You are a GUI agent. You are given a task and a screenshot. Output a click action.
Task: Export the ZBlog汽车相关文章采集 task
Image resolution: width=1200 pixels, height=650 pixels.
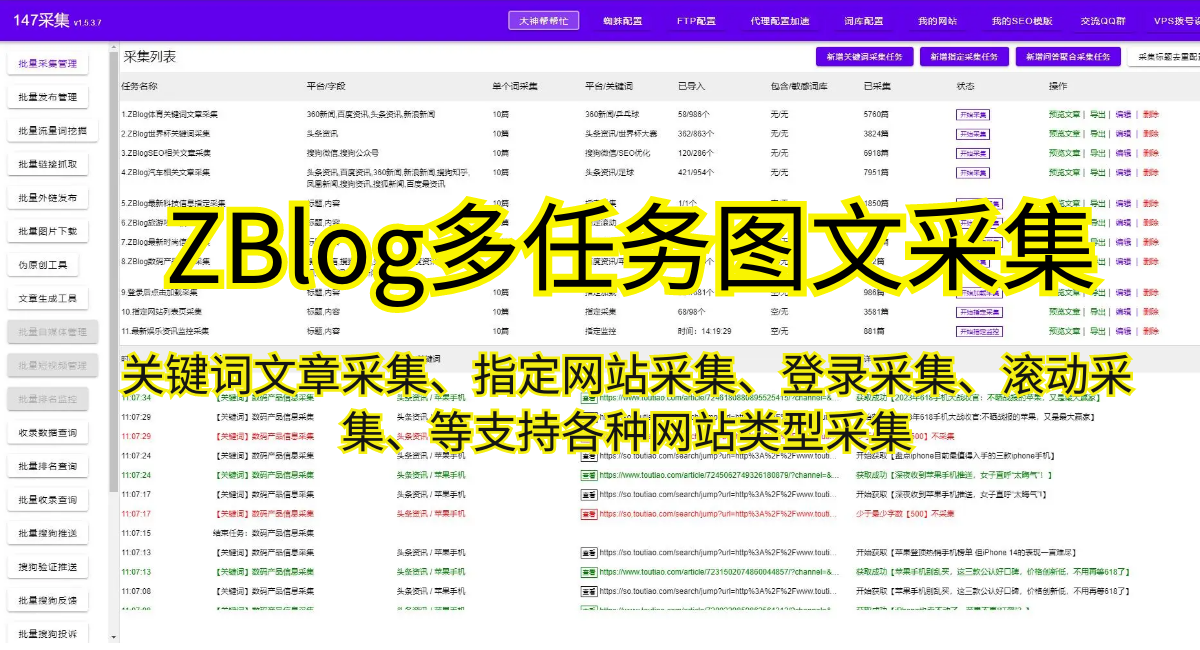1097,173
